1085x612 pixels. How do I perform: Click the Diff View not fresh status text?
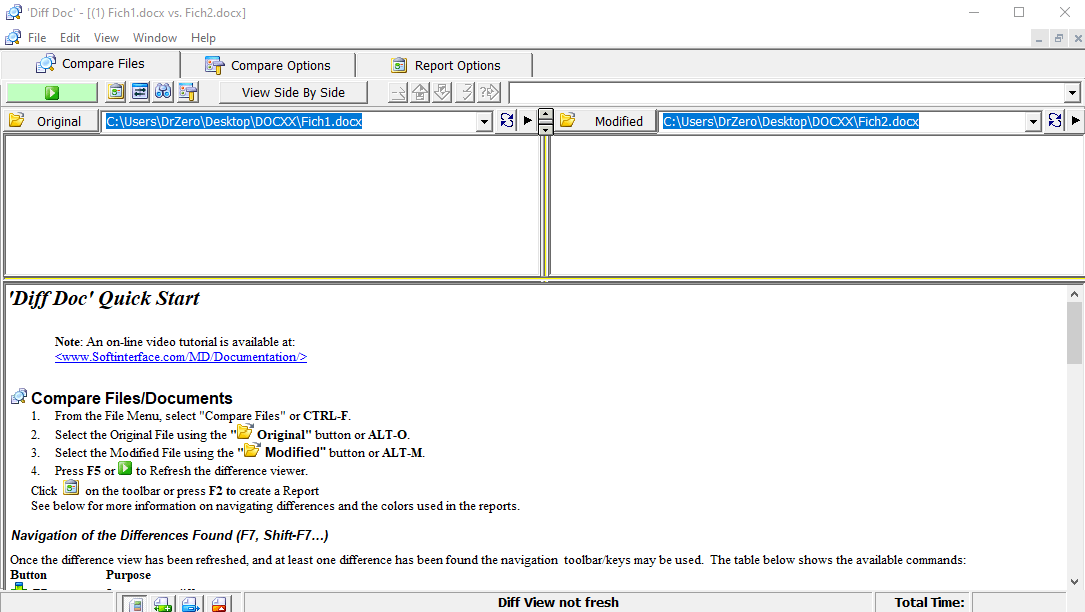pos(558,602)
